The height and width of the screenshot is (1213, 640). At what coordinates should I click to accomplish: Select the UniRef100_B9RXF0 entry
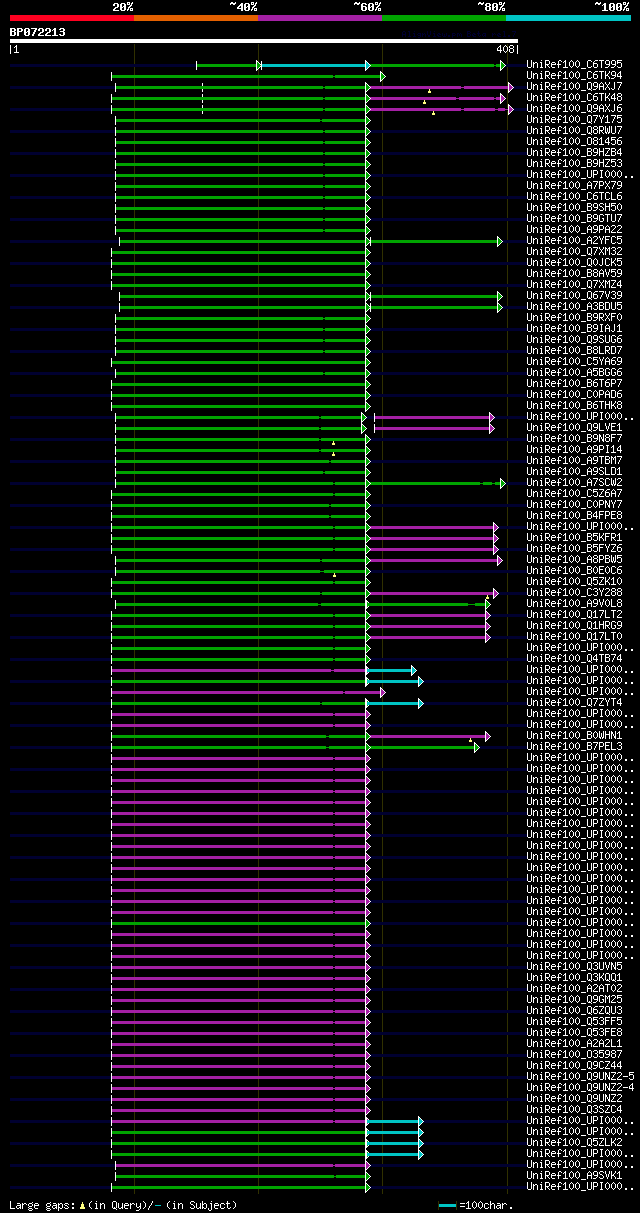point(574,317)
